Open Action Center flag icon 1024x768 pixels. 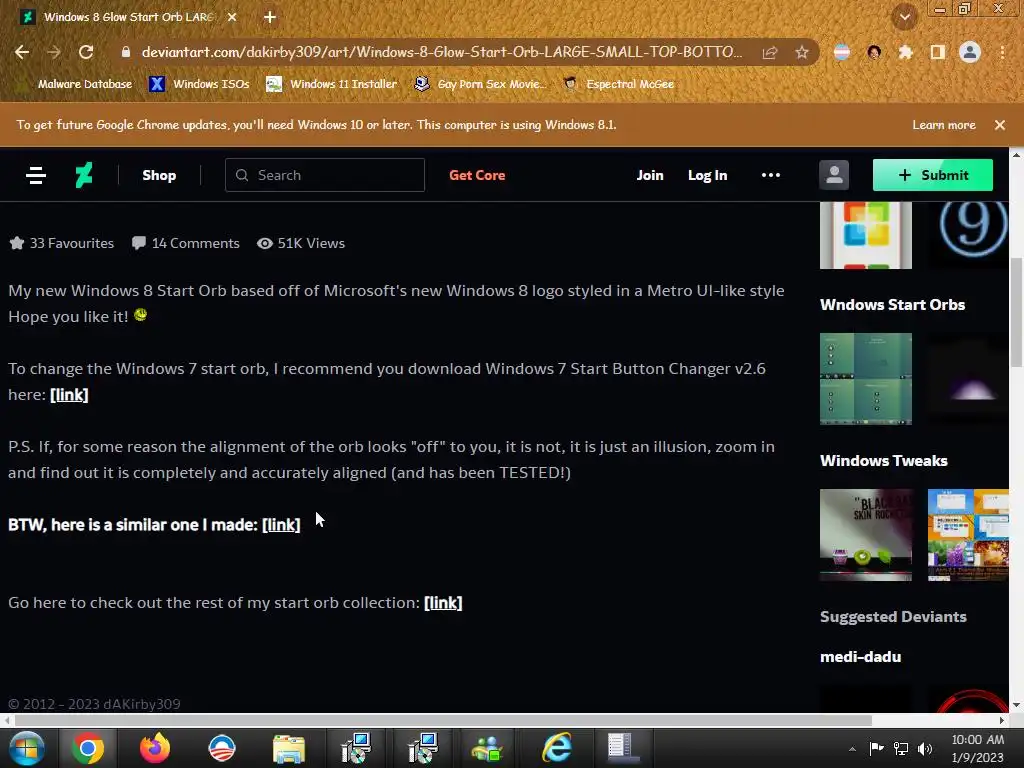click(876, 749)
